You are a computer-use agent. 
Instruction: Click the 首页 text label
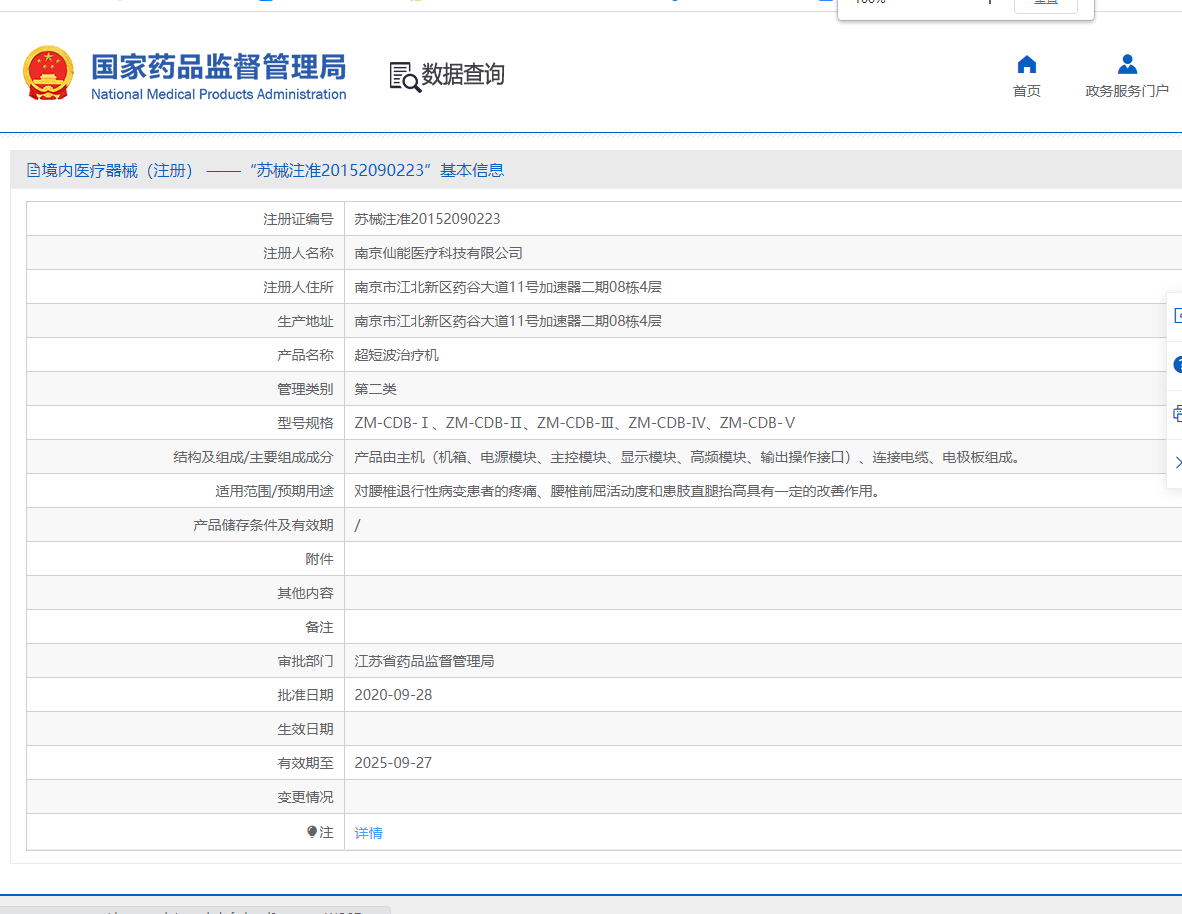[x=1026, y=91]
